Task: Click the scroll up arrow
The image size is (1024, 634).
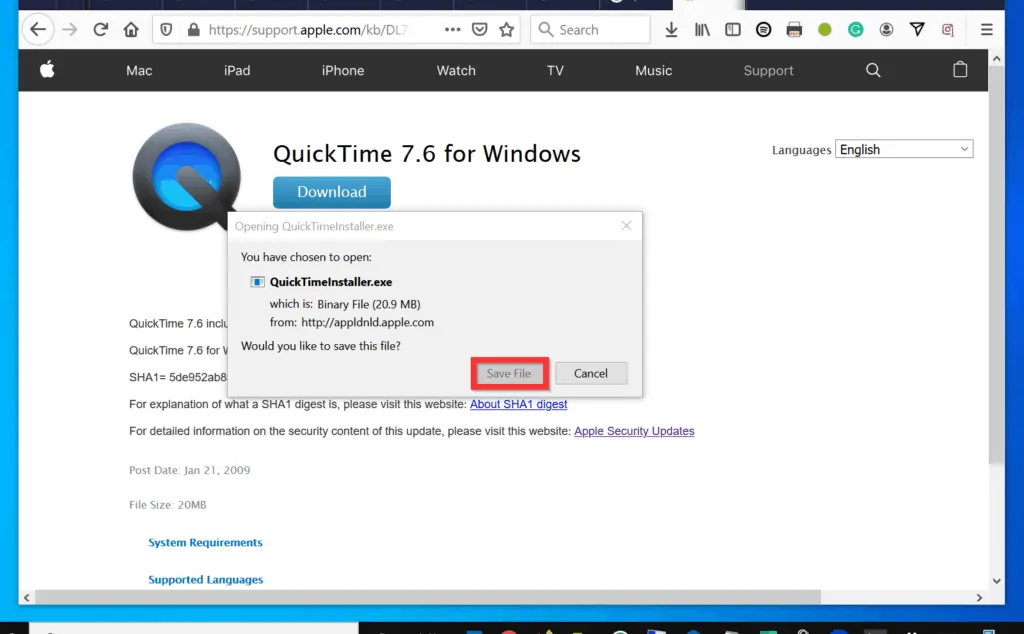Action: [x=996, y=59]
